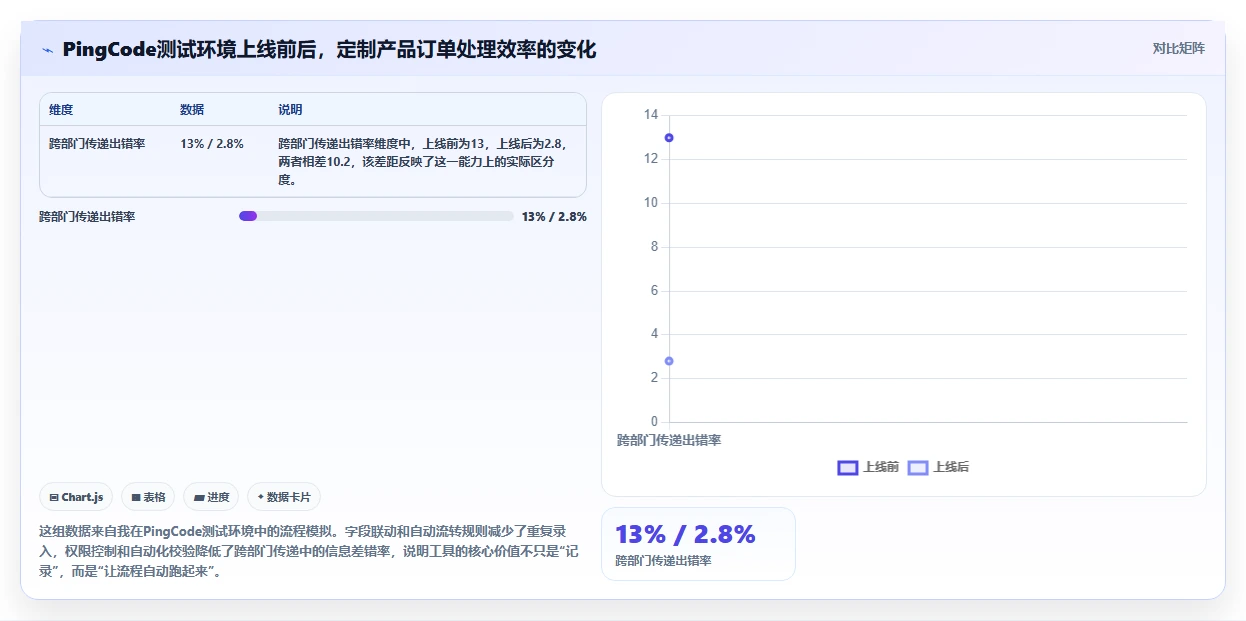1246x621 pixels.
Task: Click the 13% / 2.8% value beside progress bar
Action: tap(554, 216)
